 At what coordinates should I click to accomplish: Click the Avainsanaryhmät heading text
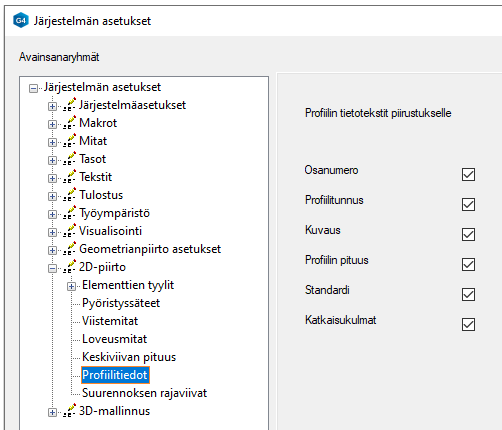tap(59, 57)
